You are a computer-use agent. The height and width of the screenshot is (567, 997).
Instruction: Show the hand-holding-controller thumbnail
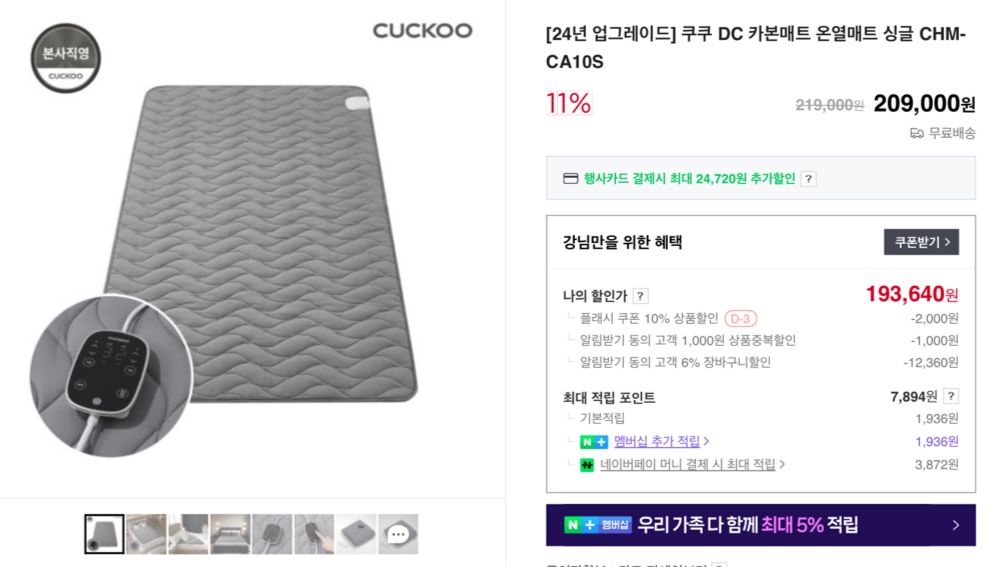314,534
